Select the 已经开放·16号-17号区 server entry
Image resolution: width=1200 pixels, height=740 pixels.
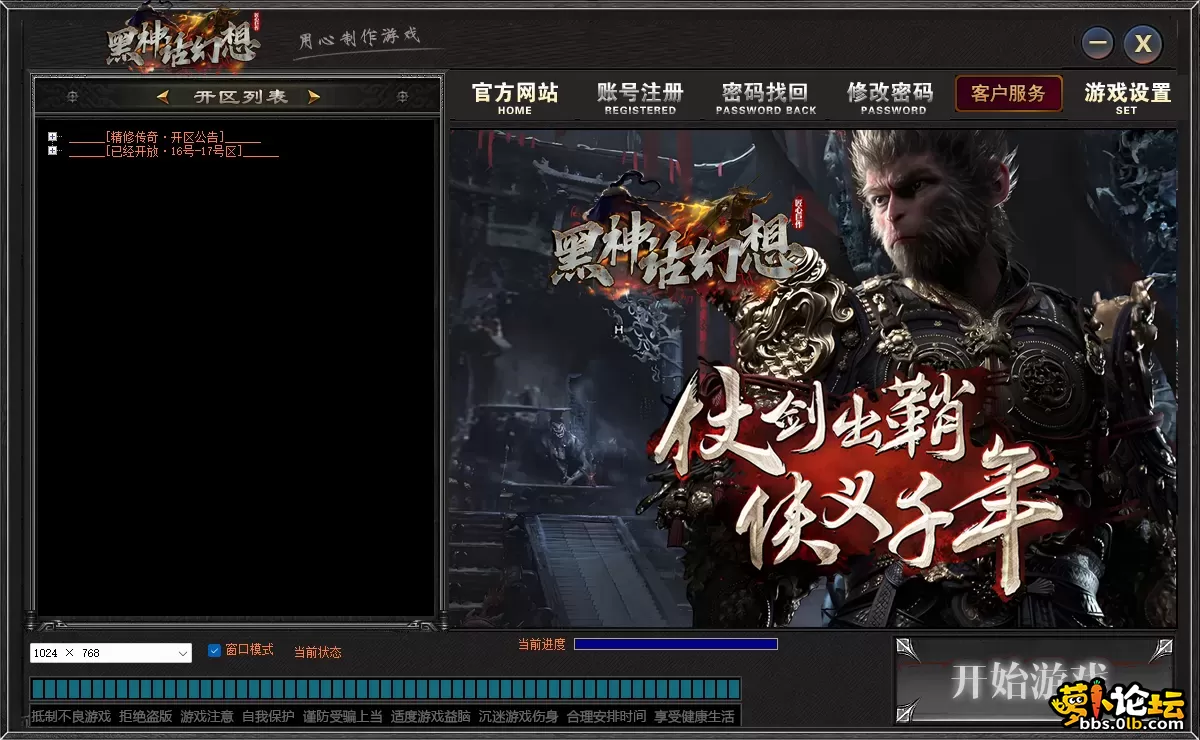174,151
